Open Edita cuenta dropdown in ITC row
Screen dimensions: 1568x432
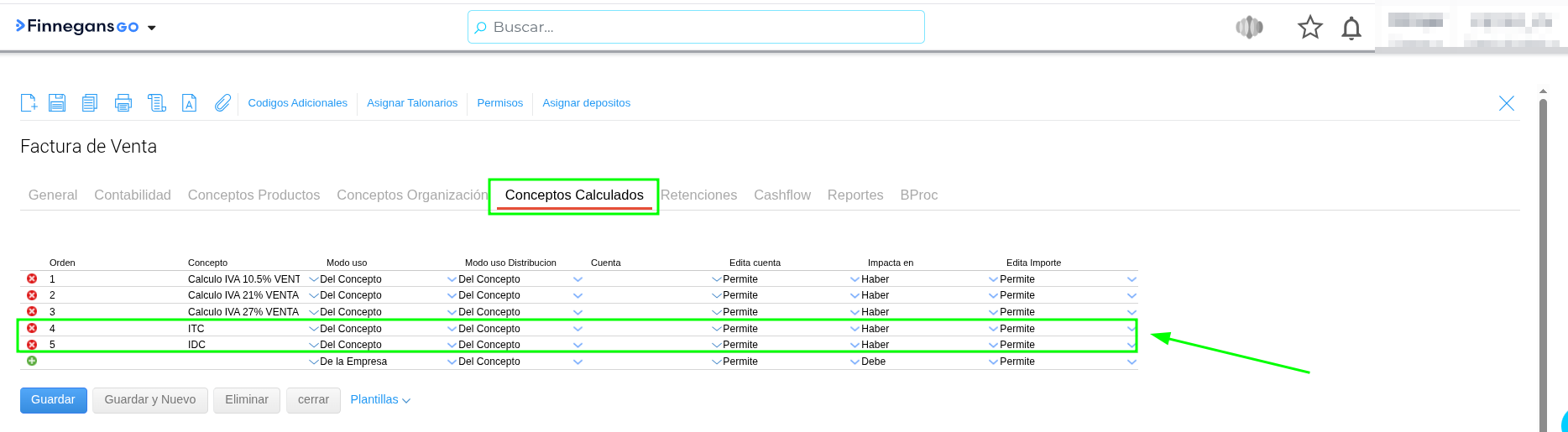[x=855, y=329]
